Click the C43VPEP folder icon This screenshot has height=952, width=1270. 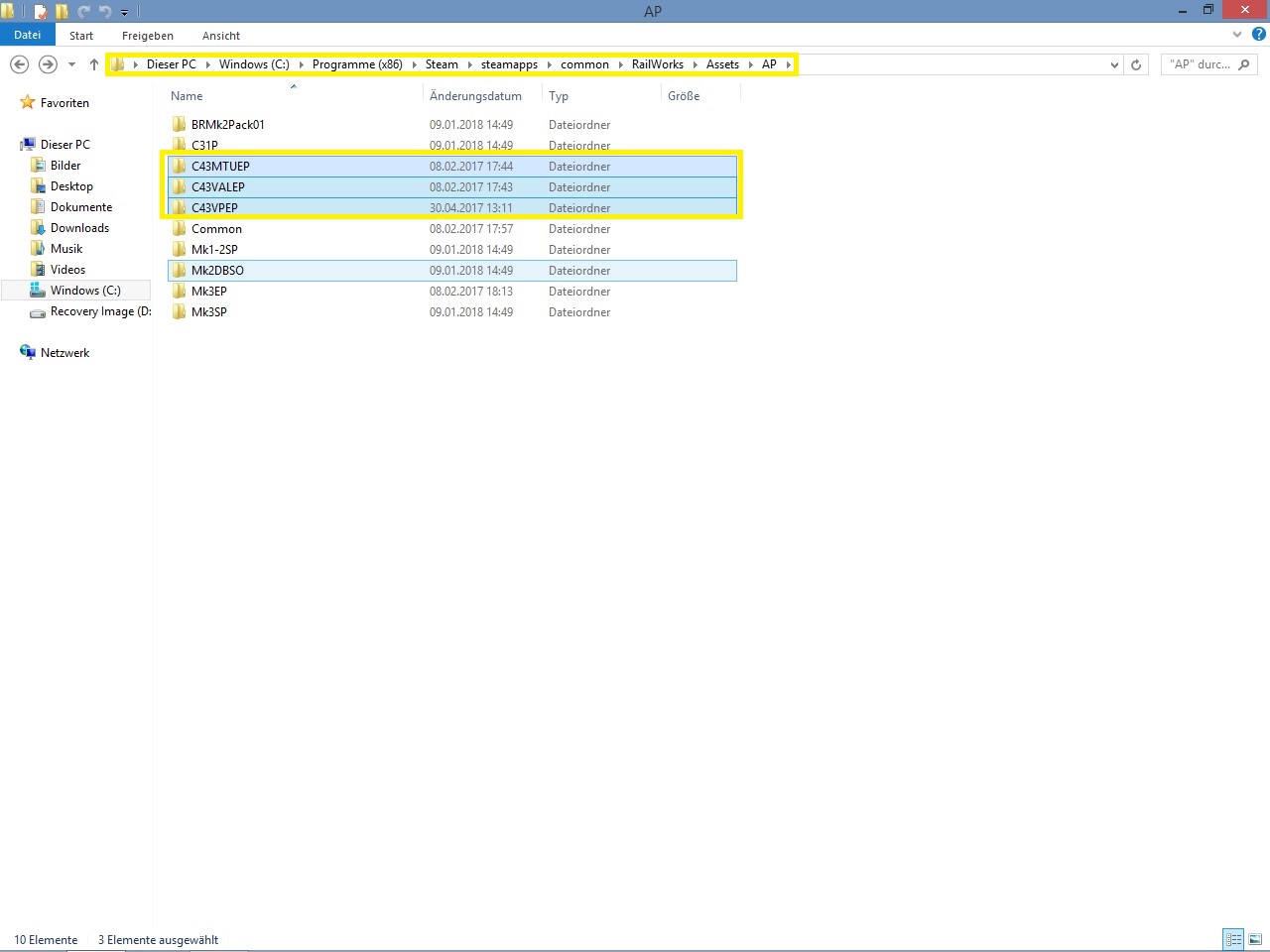click(179, 208)
